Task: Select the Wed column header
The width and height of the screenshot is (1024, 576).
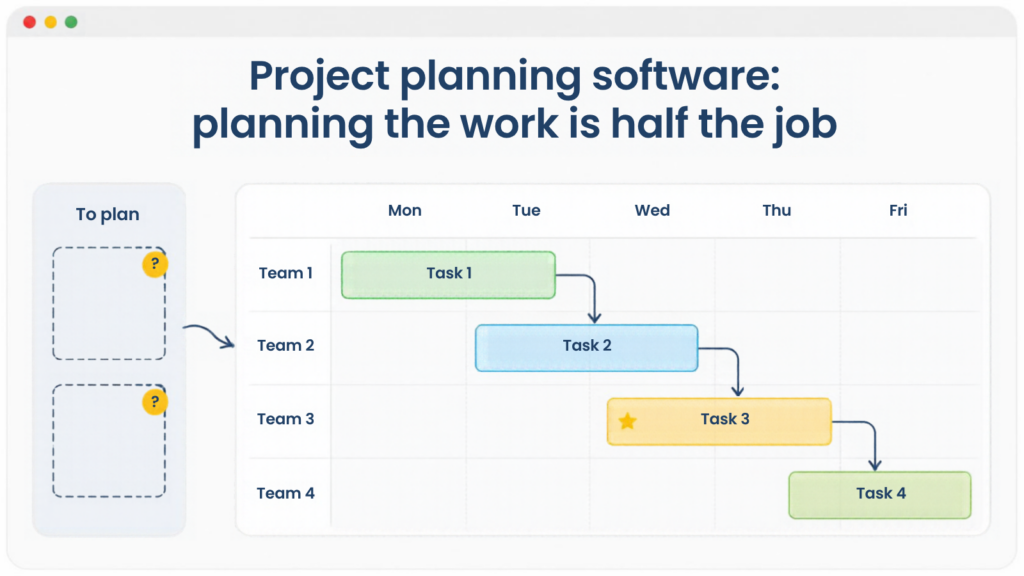Action: tap(652, 210)
